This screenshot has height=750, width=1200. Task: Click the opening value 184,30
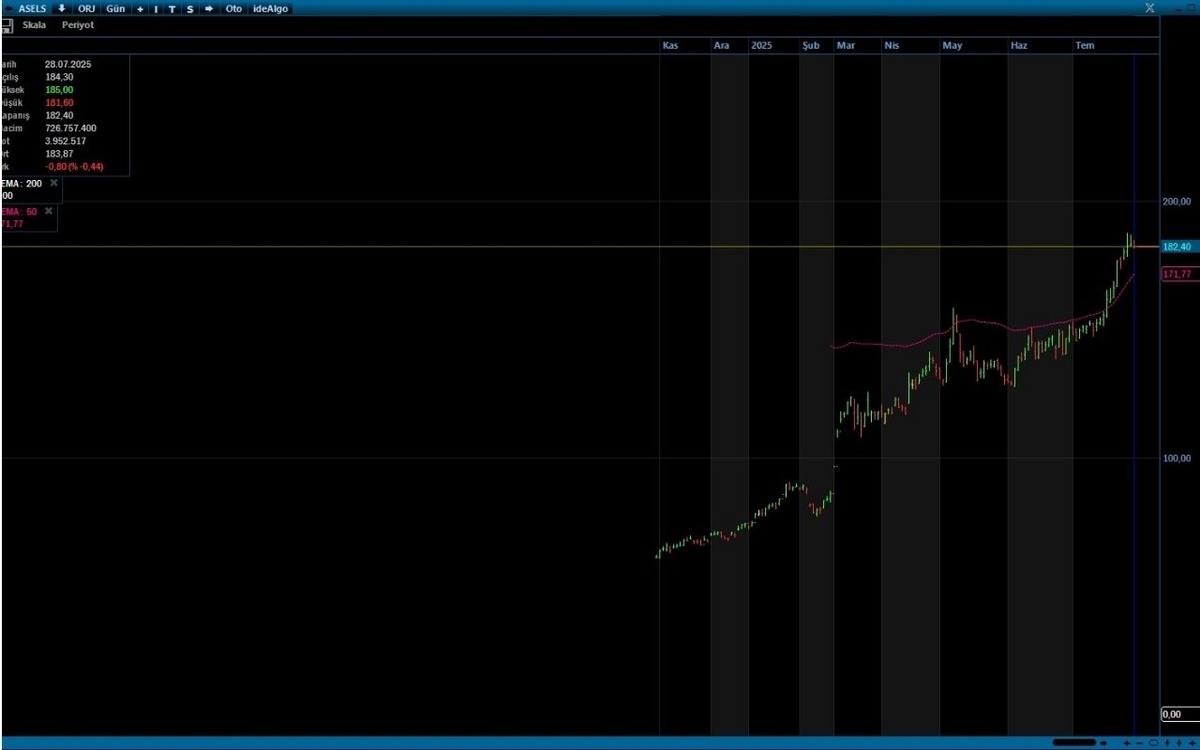click(59, 77)
